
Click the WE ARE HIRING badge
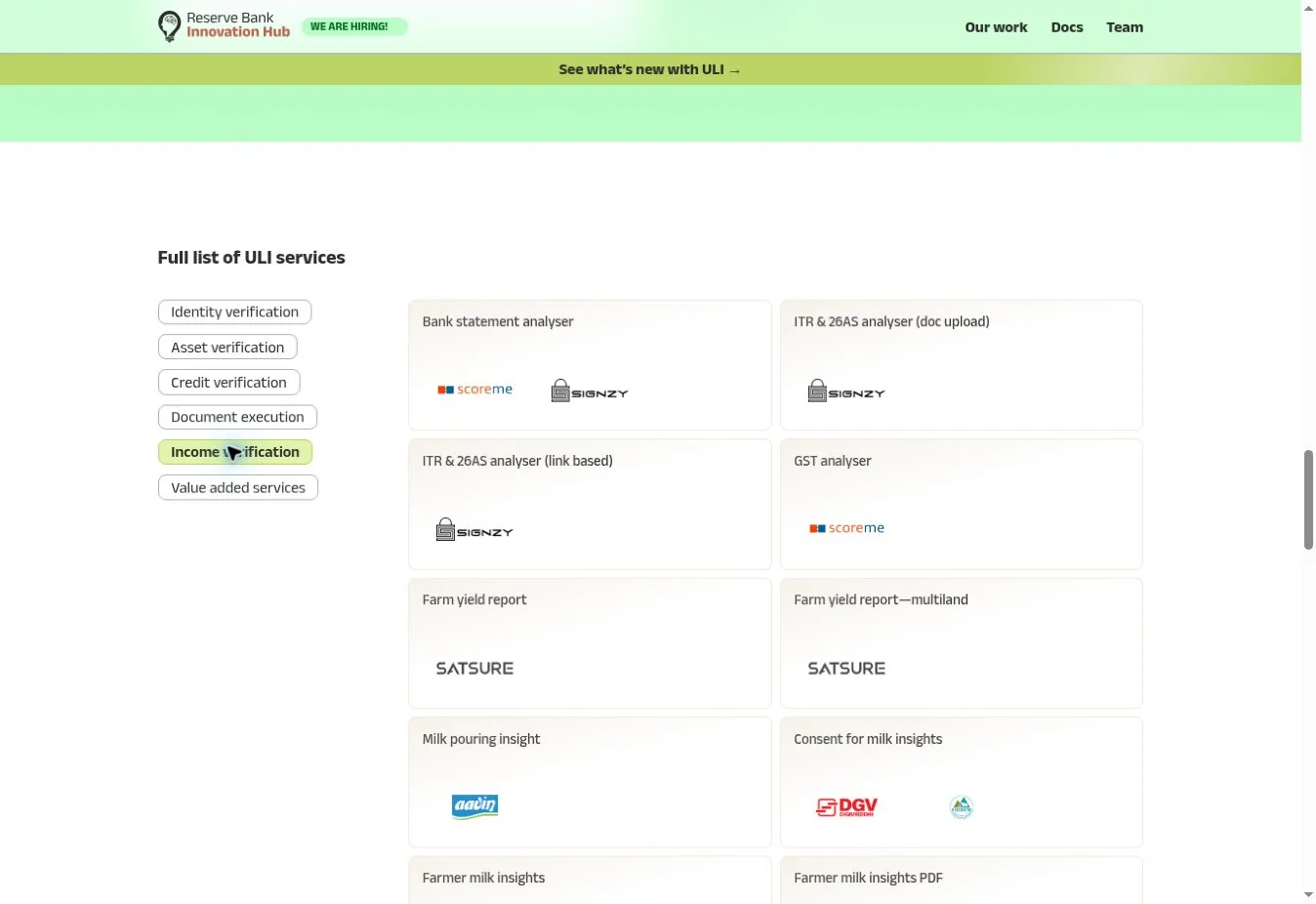353,26
